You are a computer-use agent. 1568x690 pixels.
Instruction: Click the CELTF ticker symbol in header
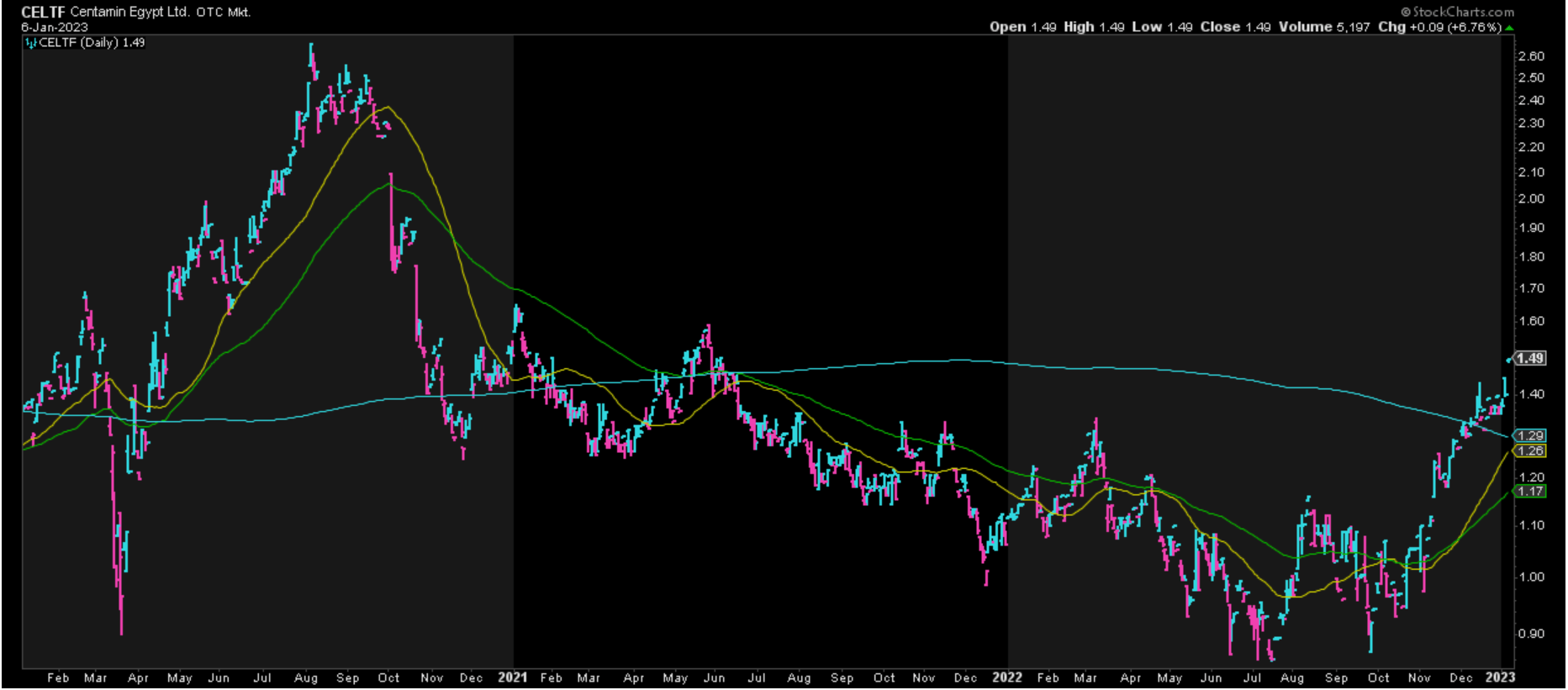(x=43, y=12)
